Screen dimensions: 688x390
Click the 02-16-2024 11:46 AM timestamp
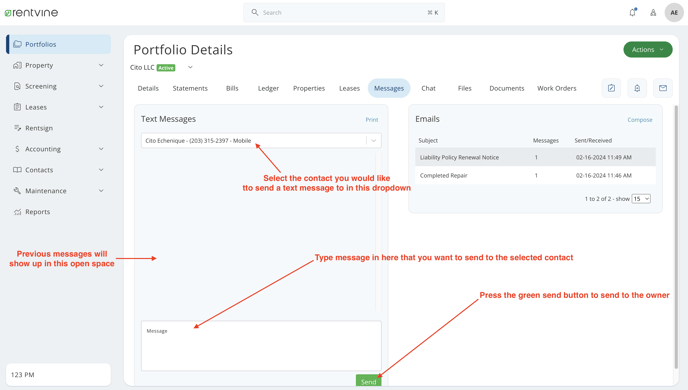tap(604, 175)
